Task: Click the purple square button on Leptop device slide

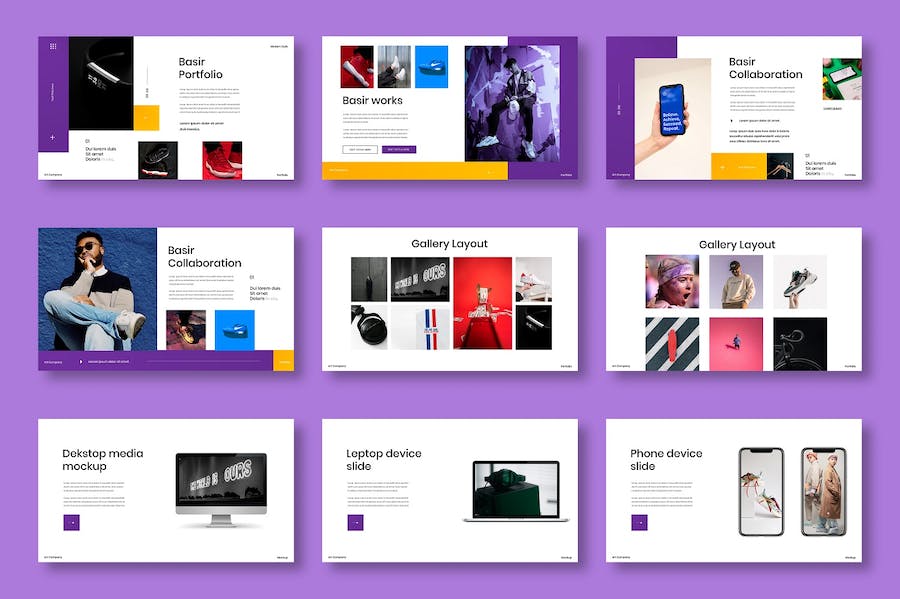Action: point(355,522)
